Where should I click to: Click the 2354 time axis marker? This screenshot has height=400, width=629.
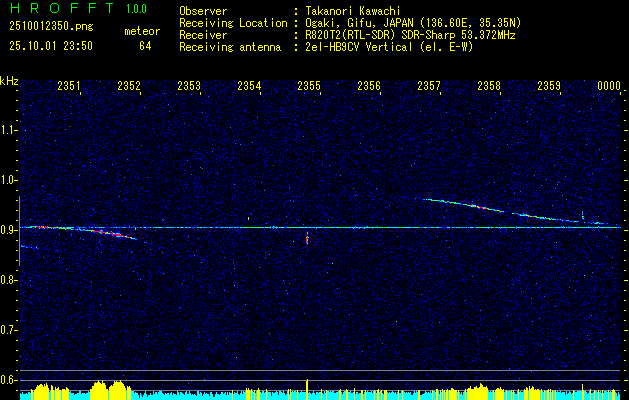(x=249, y=85)
